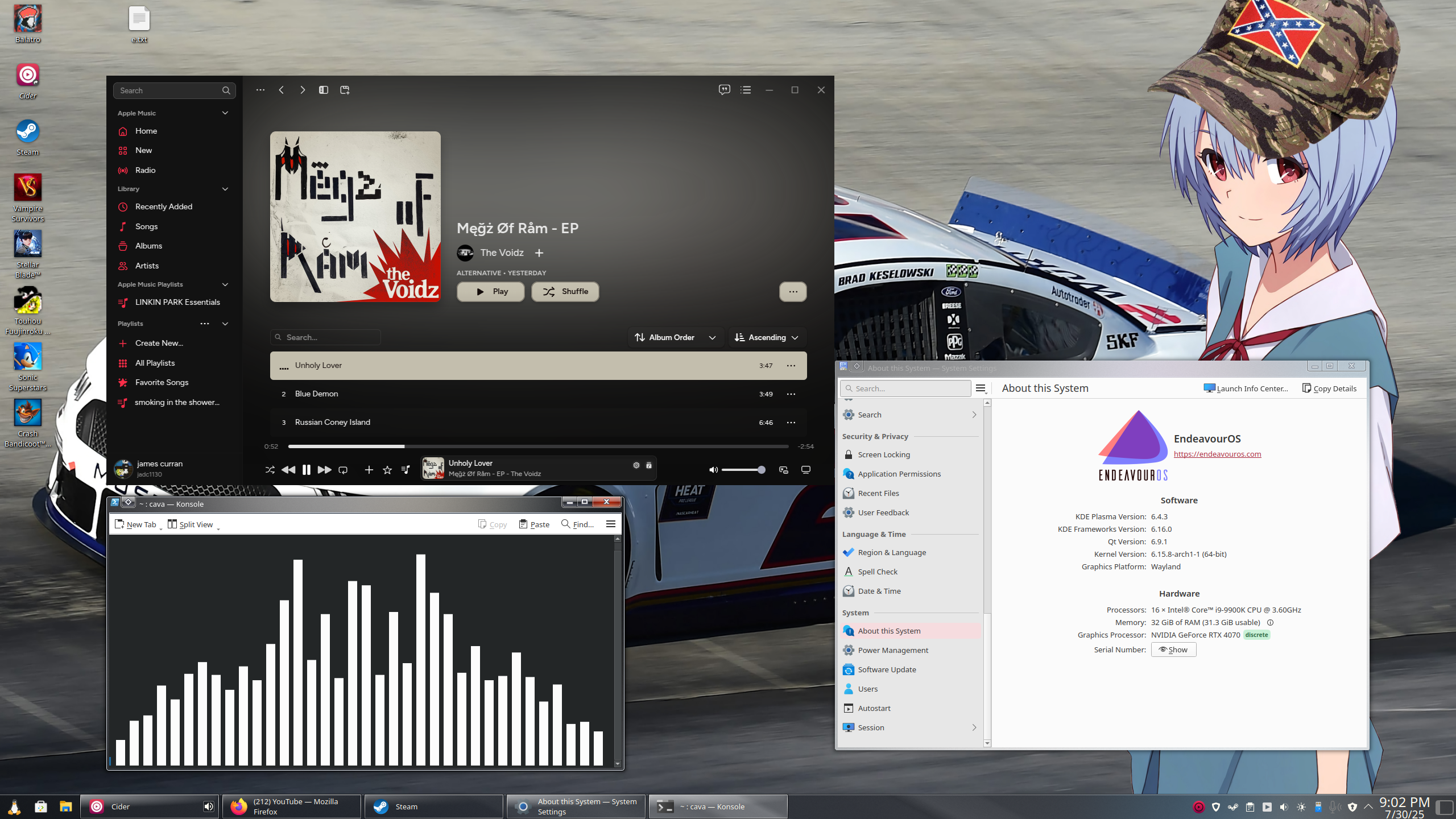This screenshot has width=1456, height=819.
Task: Show hidden system tray icons arrow
Action: point(1368,806)
